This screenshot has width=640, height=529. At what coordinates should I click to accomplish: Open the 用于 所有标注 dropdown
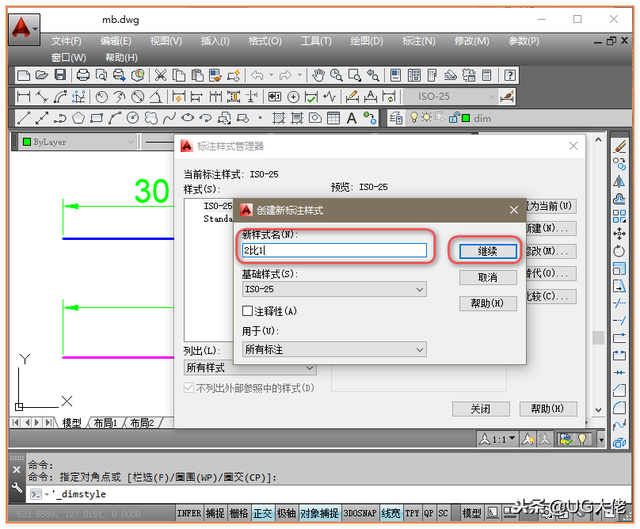click(334, 349)
